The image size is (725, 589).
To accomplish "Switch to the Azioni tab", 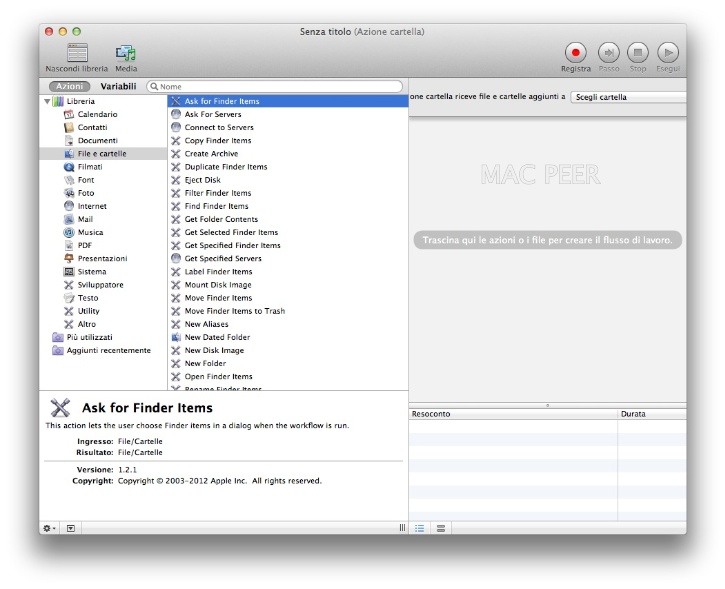I will pyautogui.click(x=69, y=86).
